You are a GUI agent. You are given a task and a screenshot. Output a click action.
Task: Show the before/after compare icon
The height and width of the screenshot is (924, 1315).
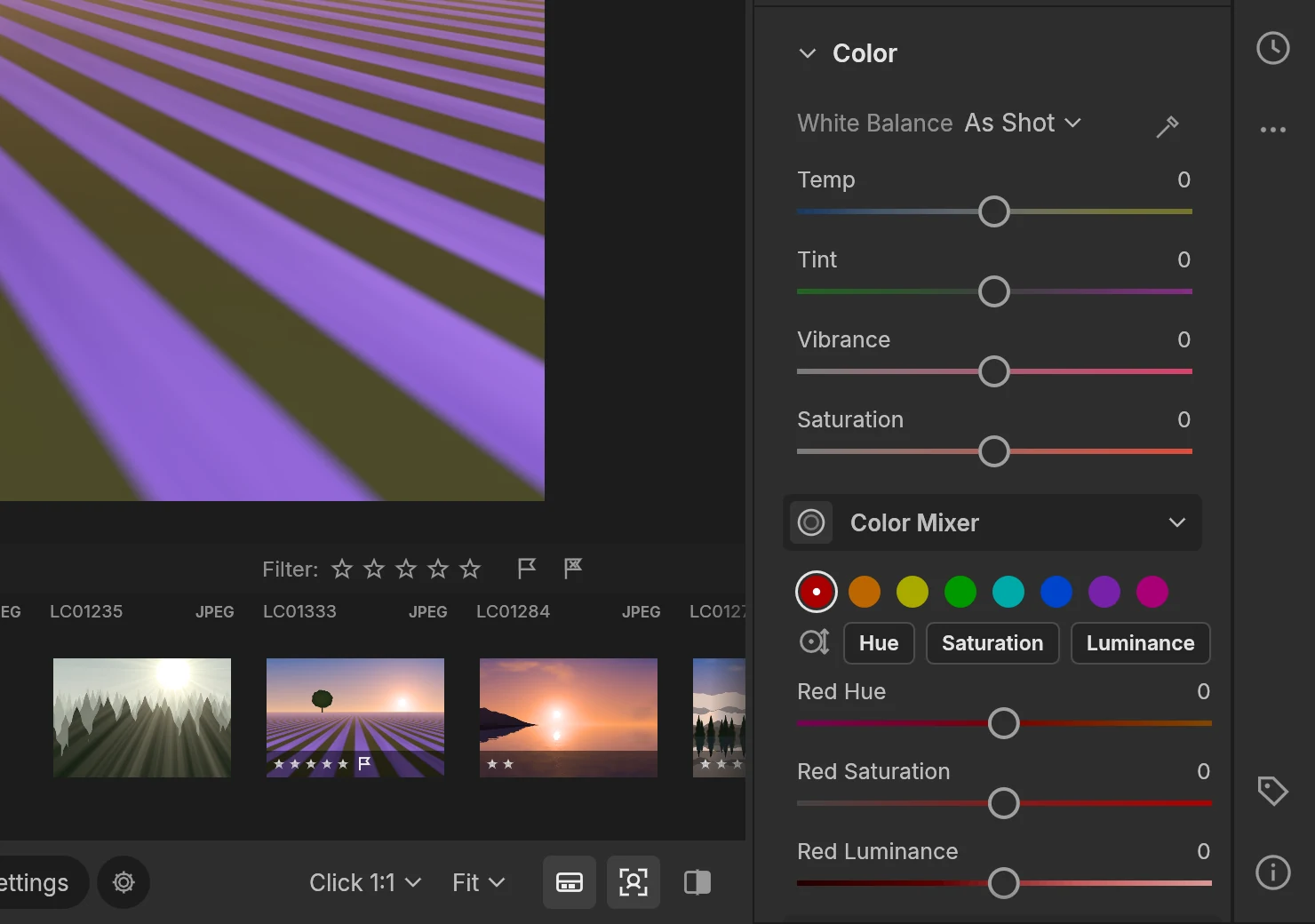(697, 882)
